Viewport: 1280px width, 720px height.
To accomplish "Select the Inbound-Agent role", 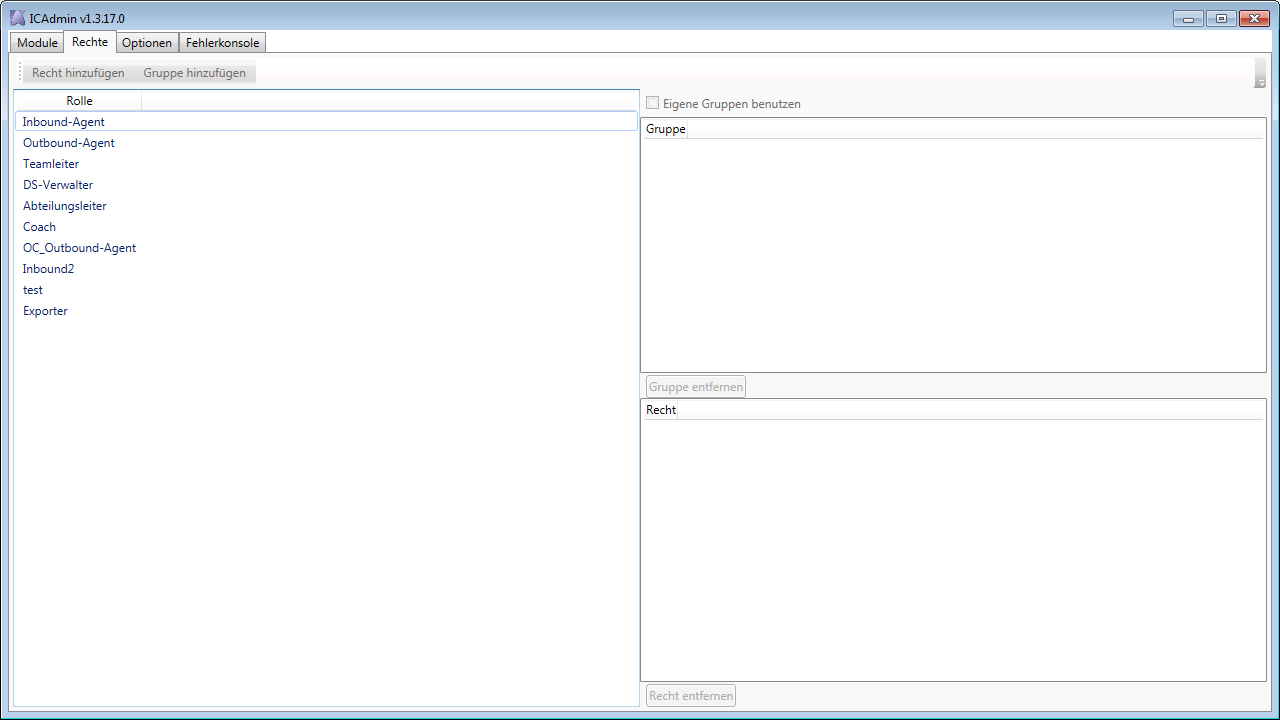I will click(326, 122).
